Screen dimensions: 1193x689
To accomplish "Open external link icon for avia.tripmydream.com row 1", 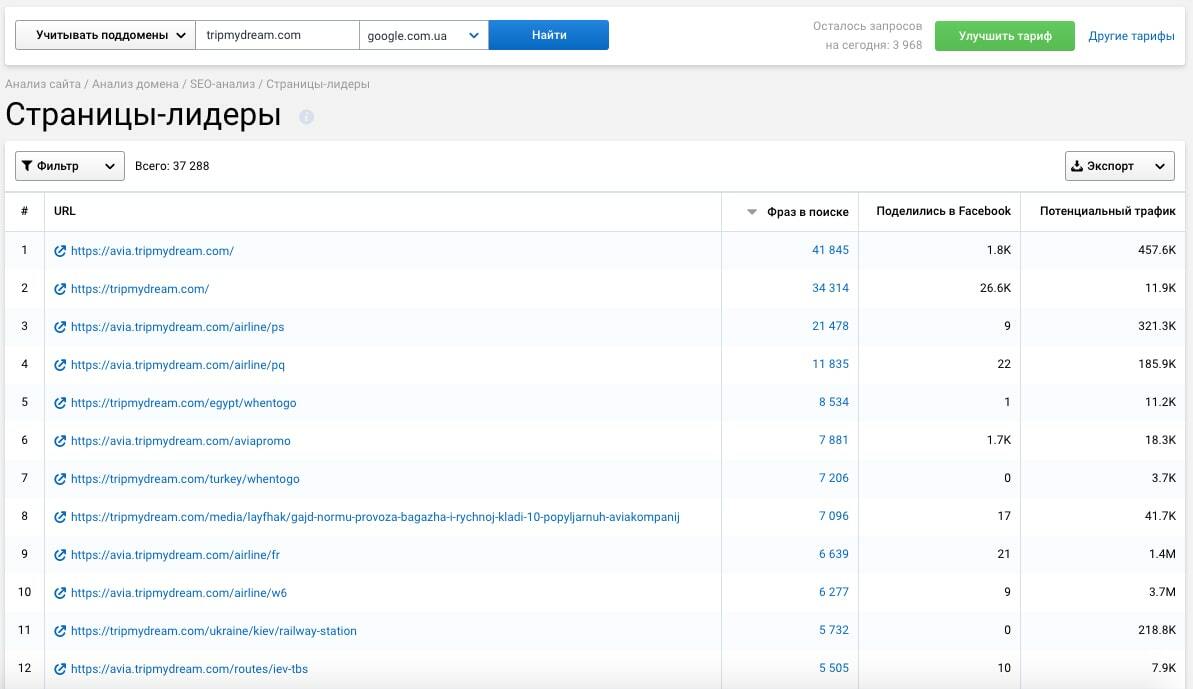I will coord(60,251).
